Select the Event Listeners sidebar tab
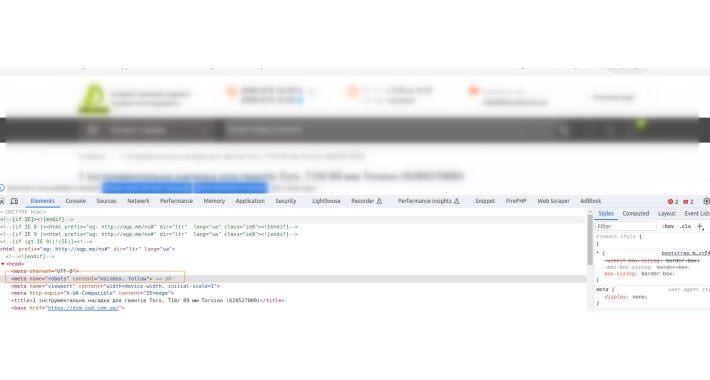This screenshot has height=380, width=710. (696, 214)
